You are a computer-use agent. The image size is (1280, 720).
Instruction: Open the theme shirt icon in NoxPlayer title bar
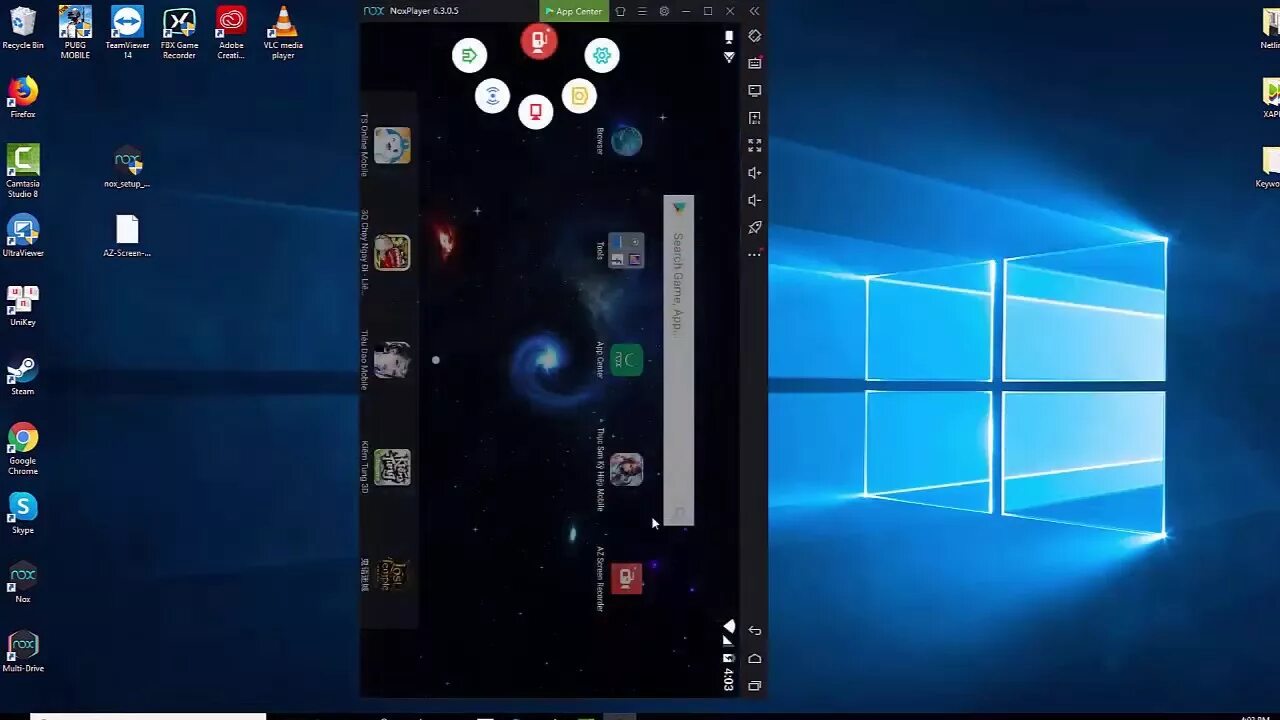[x=620, y=11]
